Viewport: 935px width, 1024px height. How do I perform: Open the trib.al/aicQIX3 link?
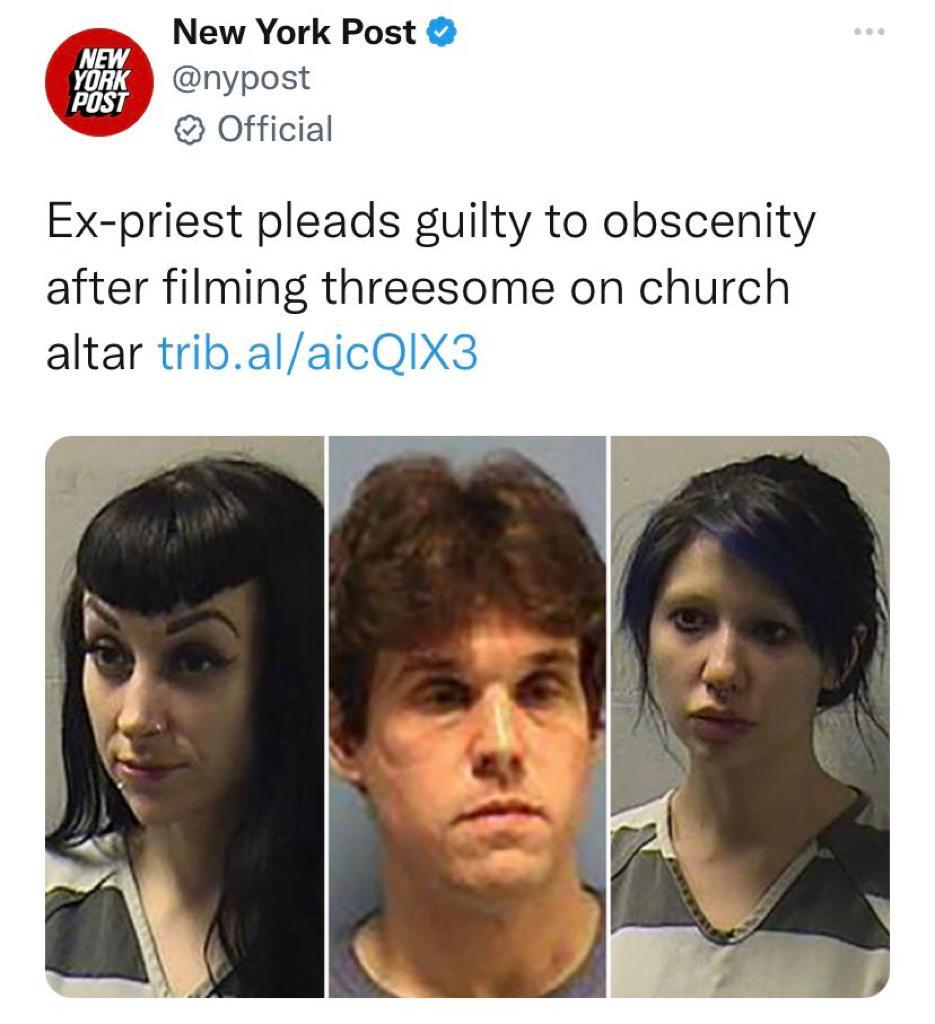(x=319, y=353)
